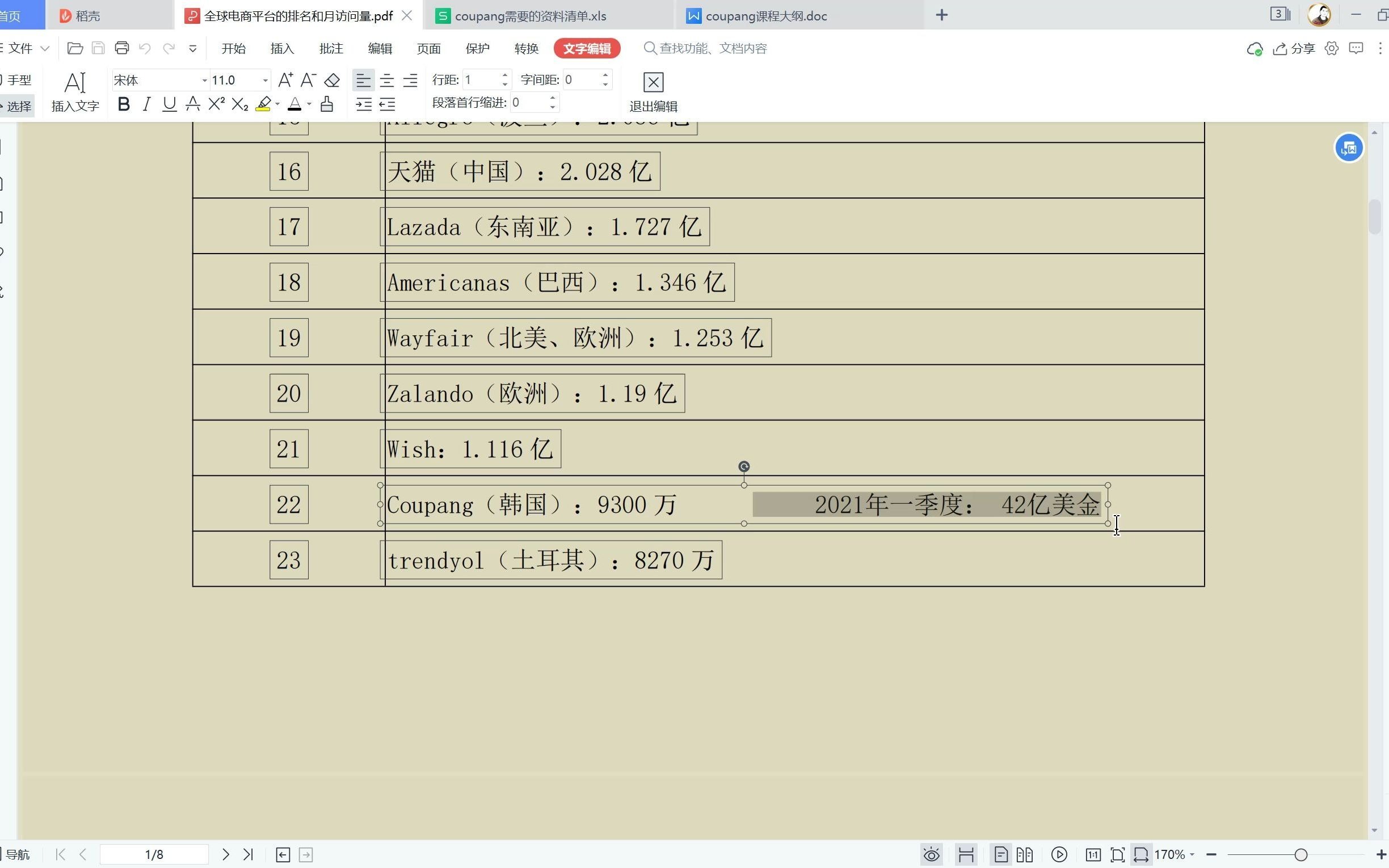Align text left
Image resolution: width=1389 pixels, height=868 pixels.
(363, 80)
